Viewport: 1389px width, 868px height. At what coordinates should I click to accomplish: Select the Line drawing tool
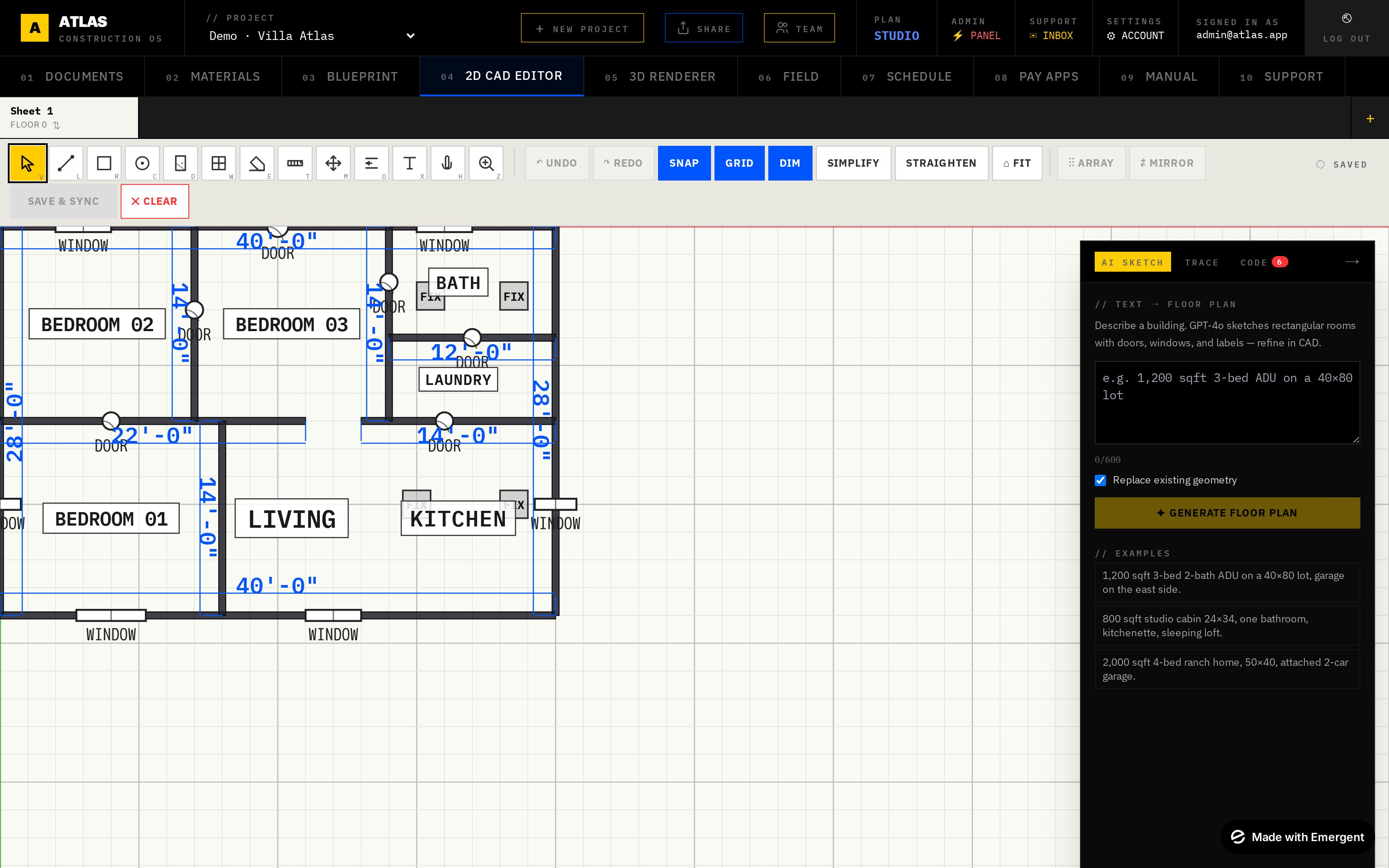coord(66,164)
